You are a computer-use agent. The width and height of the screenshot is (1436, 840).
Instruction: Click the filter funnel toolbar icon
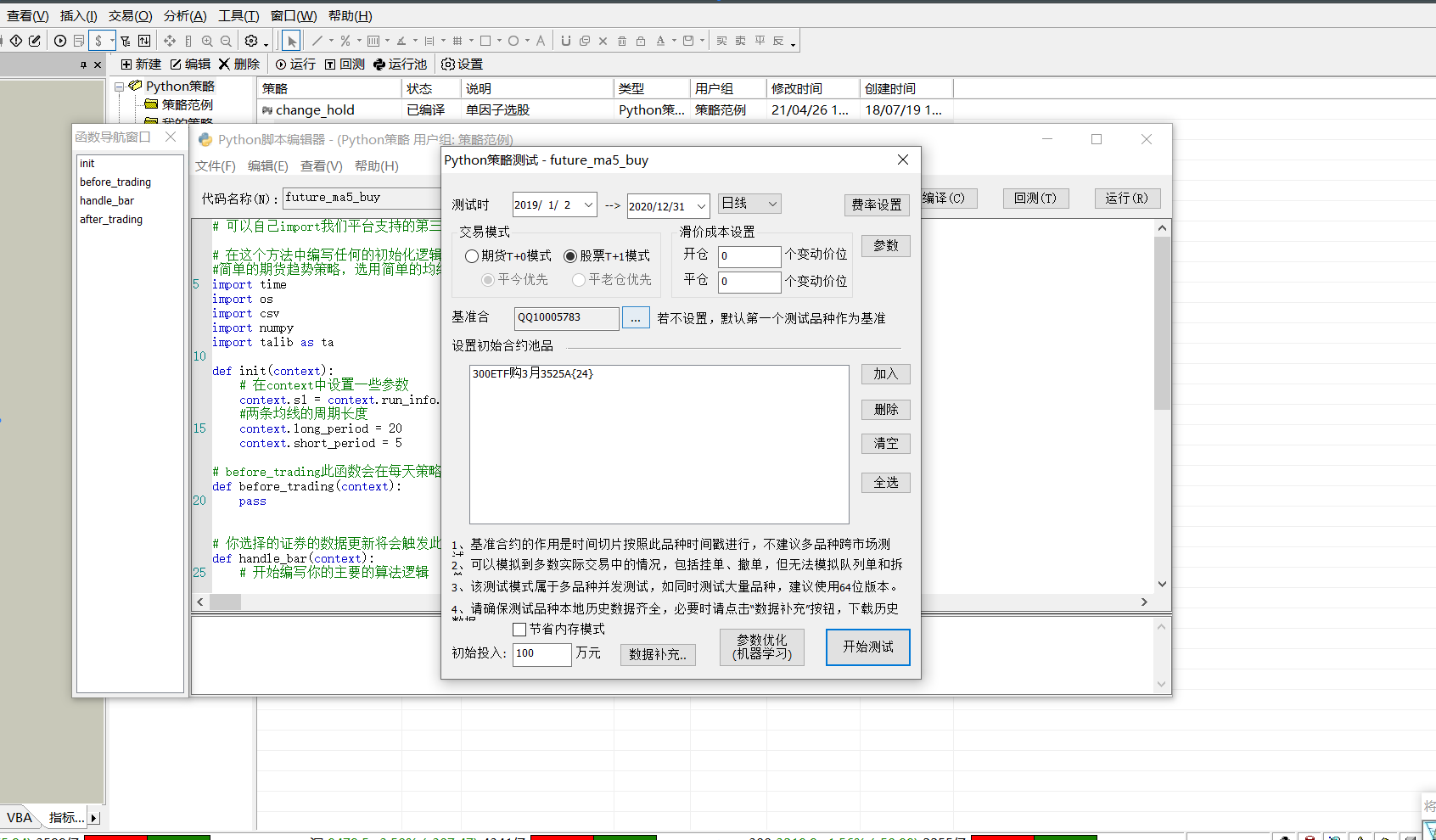tap(125, 41)
